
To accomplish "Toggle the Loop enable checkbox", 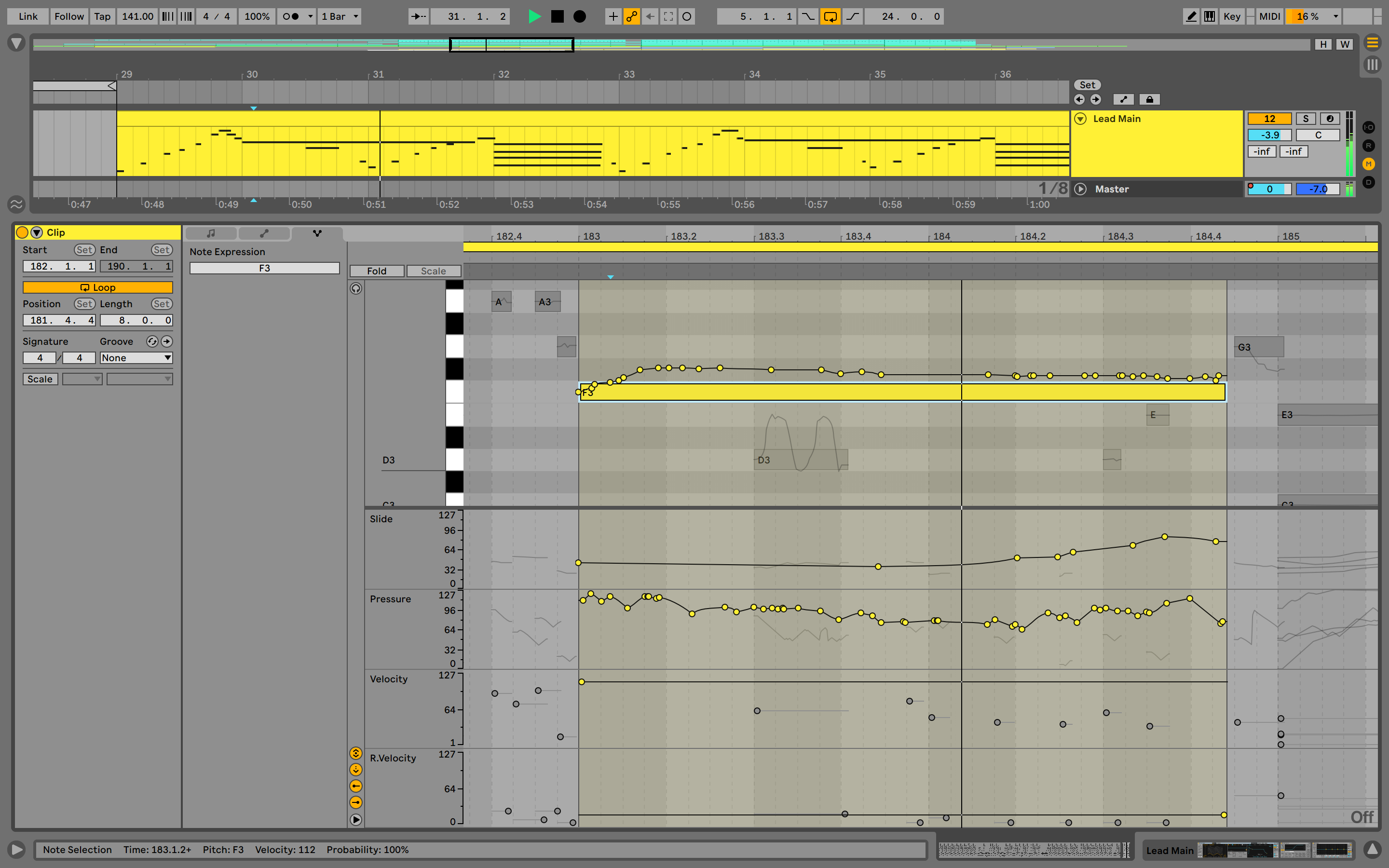I will [94, 287].
